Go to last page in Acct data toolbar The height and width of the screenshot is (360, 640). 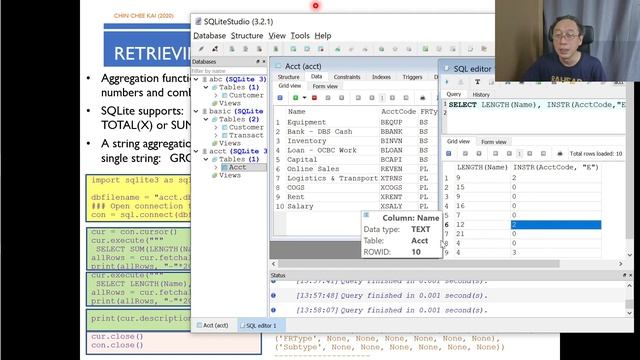(x=406, y=98)
